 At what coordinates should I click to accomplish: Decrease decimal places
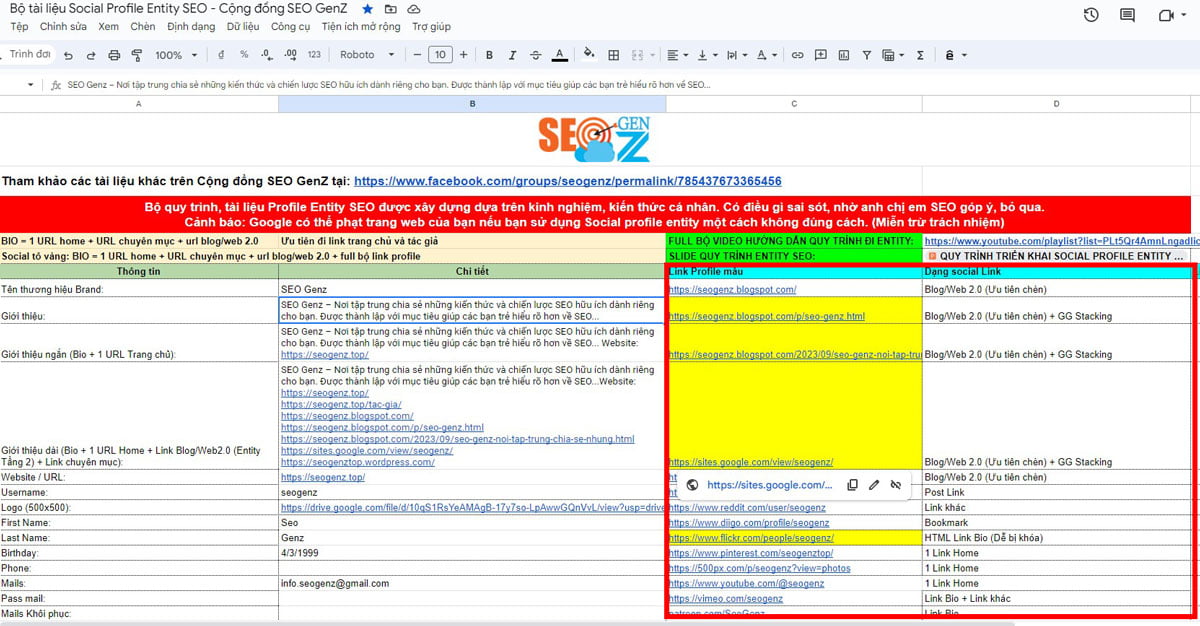tap(266, 55)
